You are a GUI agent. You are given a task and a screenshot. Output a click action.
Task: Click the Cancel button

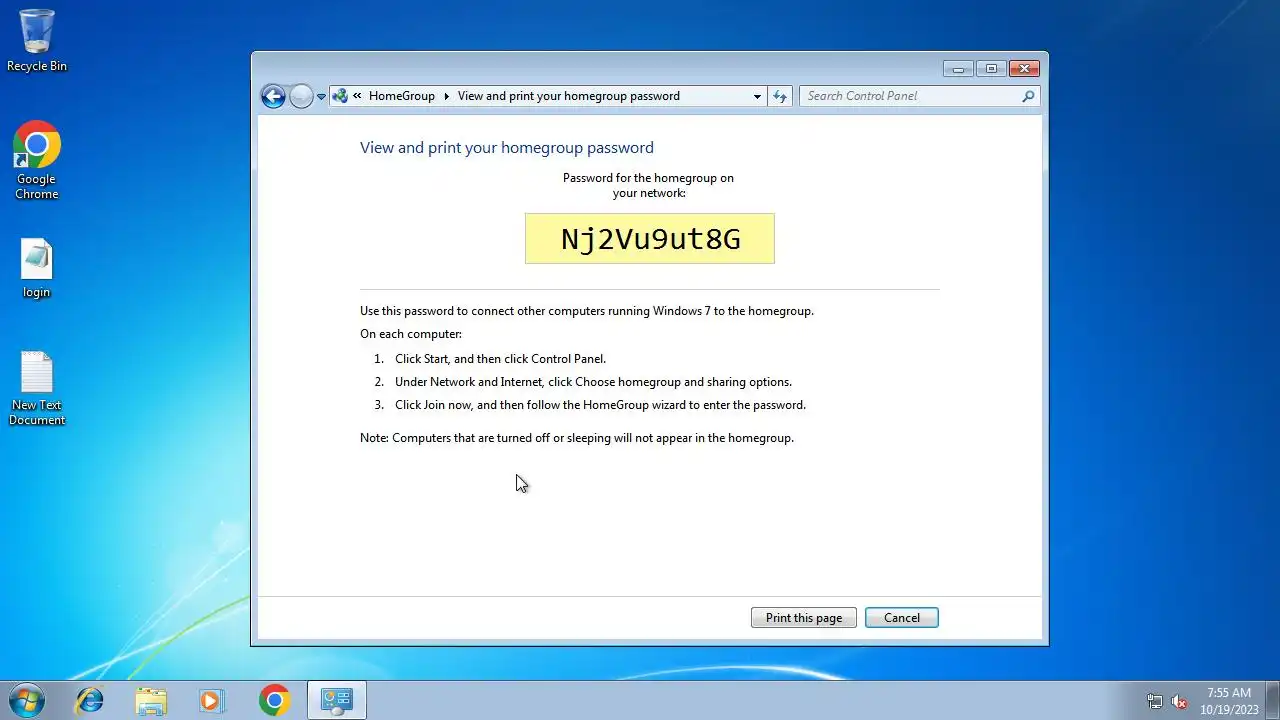(x=902, y=618)
